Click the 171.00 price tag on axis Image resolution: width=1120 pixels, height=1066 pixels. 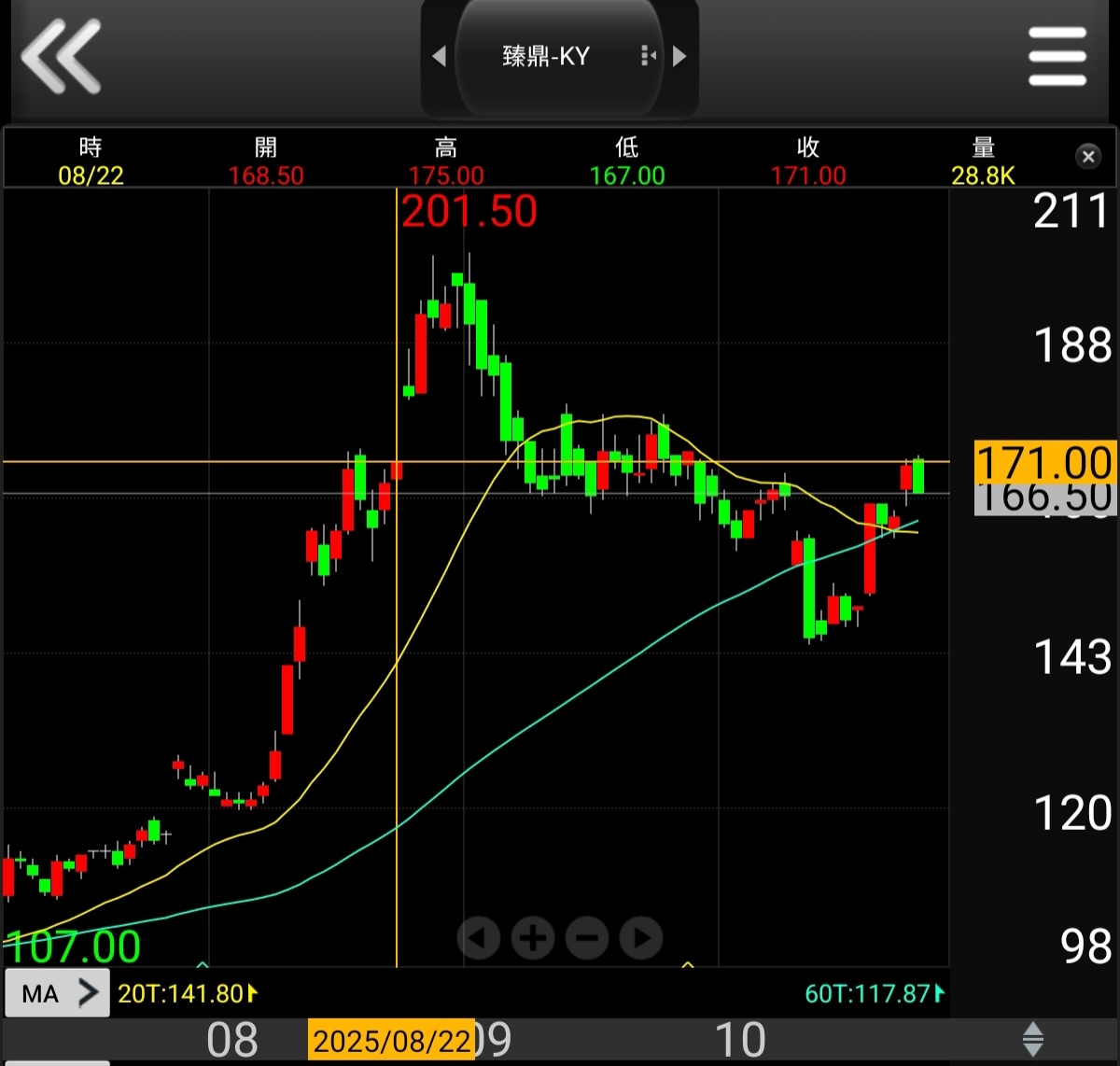1044,462
